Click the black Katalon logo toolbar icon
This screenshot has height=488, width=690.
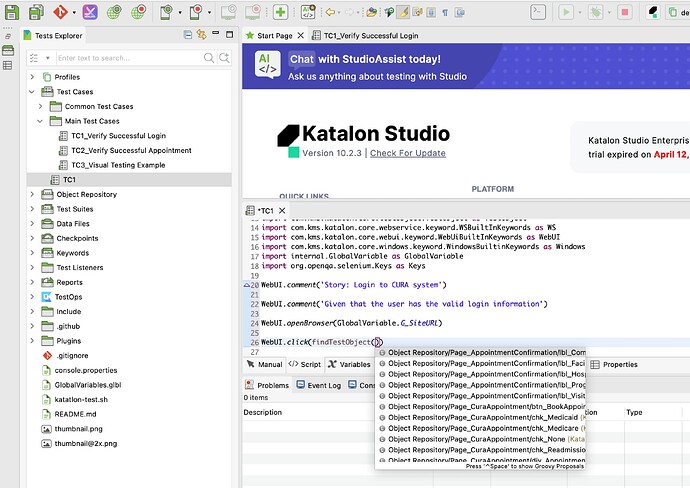tap(653, 12)
